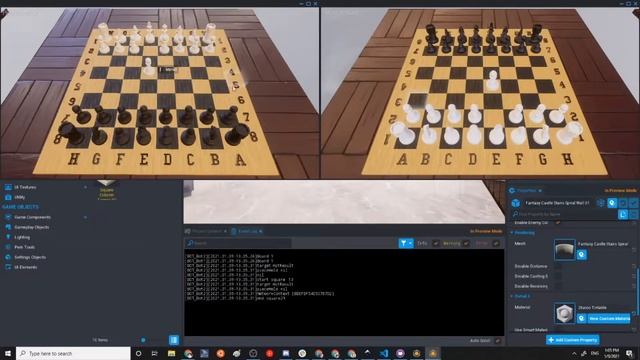Open the Post Tools category

click(24, 247)
